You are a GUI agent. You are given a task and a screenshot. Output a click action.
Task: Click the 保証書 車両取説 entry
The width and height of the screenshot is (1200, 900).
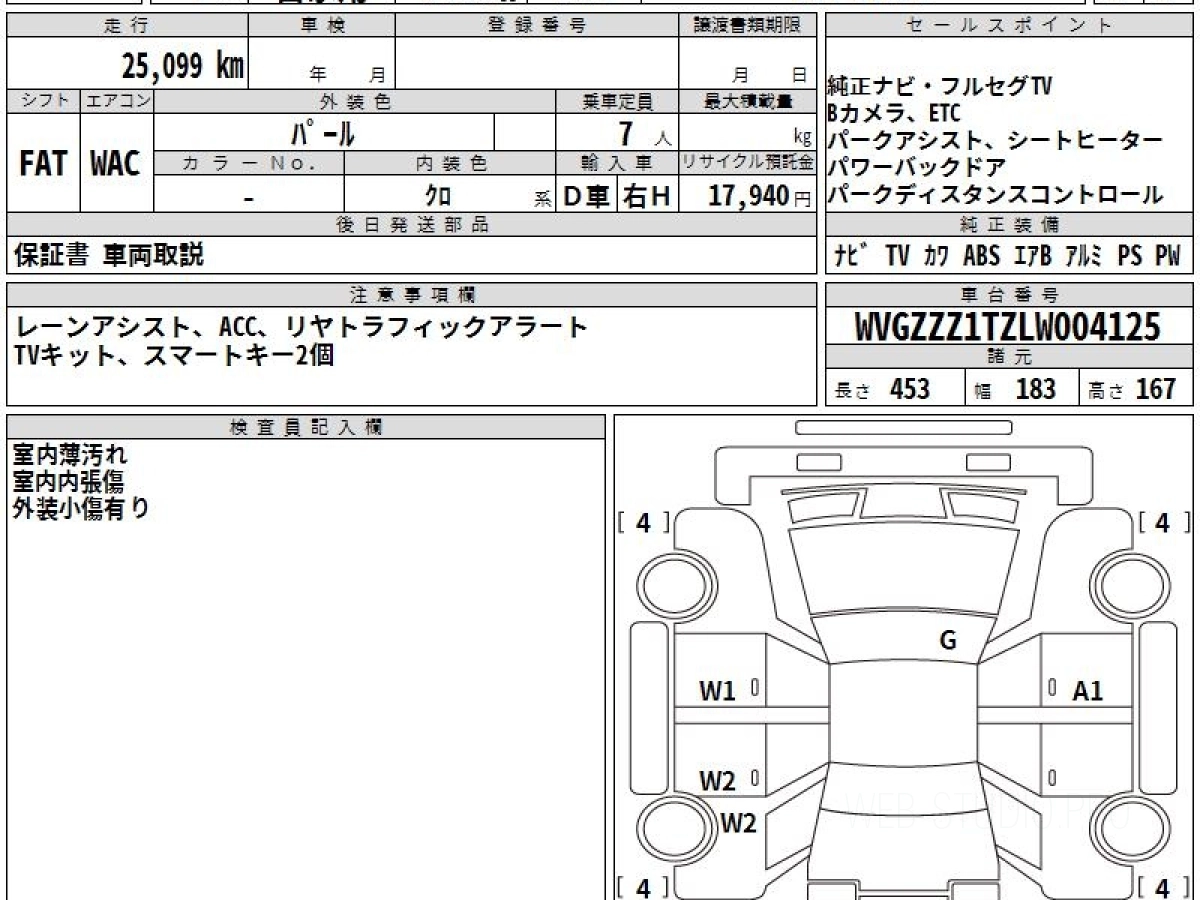[109, 256]
